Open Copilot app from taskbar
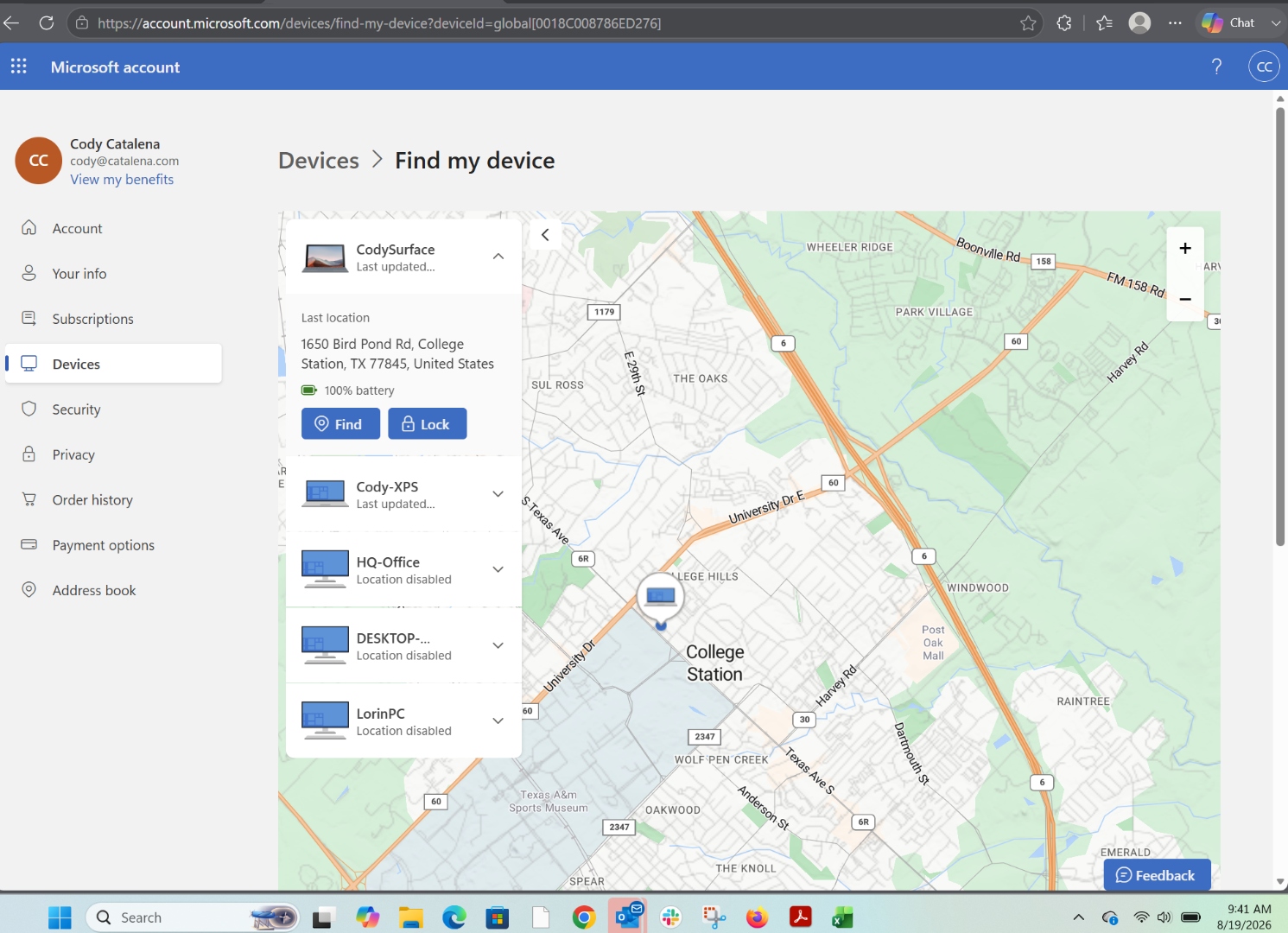The image size is (1288, 933). [368, 917]
